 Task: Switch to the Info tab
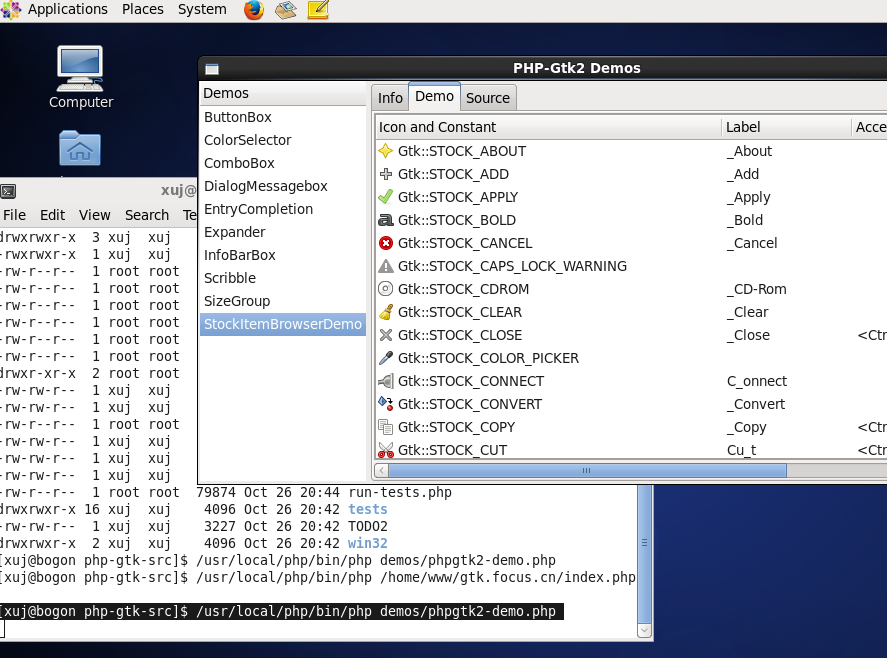pyautogui.click(x=389, y=97)
